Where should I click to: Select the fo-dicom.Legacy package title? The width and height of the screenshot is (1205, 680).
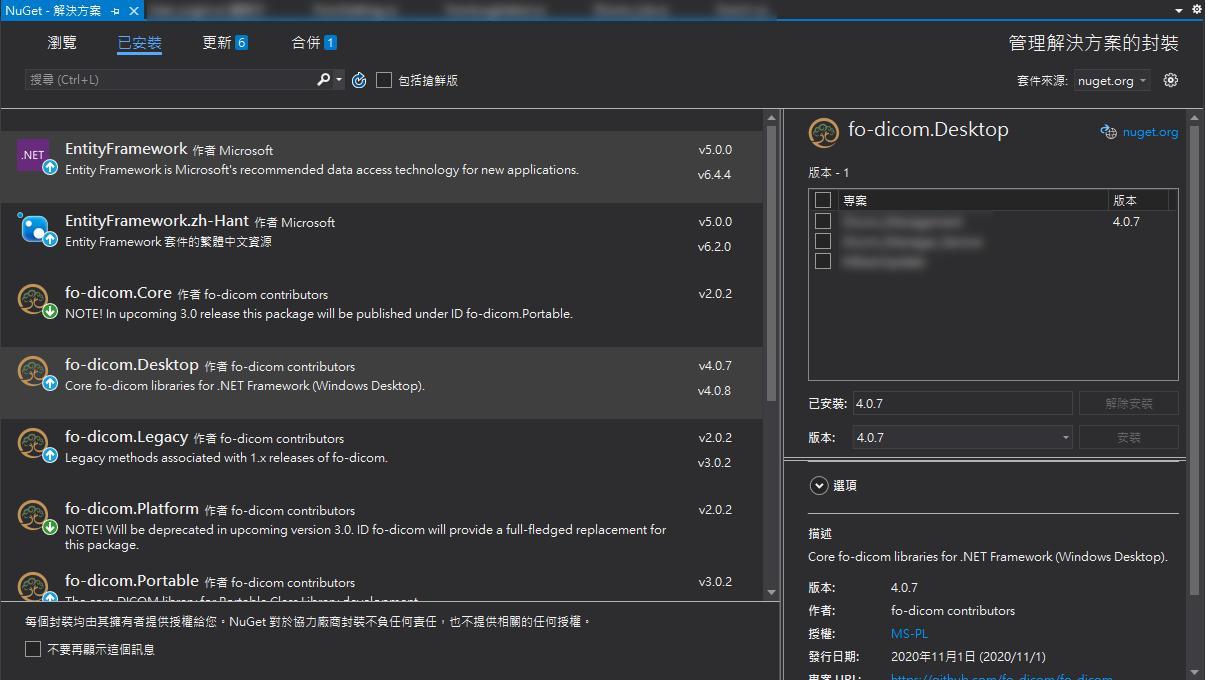[126, 437]
